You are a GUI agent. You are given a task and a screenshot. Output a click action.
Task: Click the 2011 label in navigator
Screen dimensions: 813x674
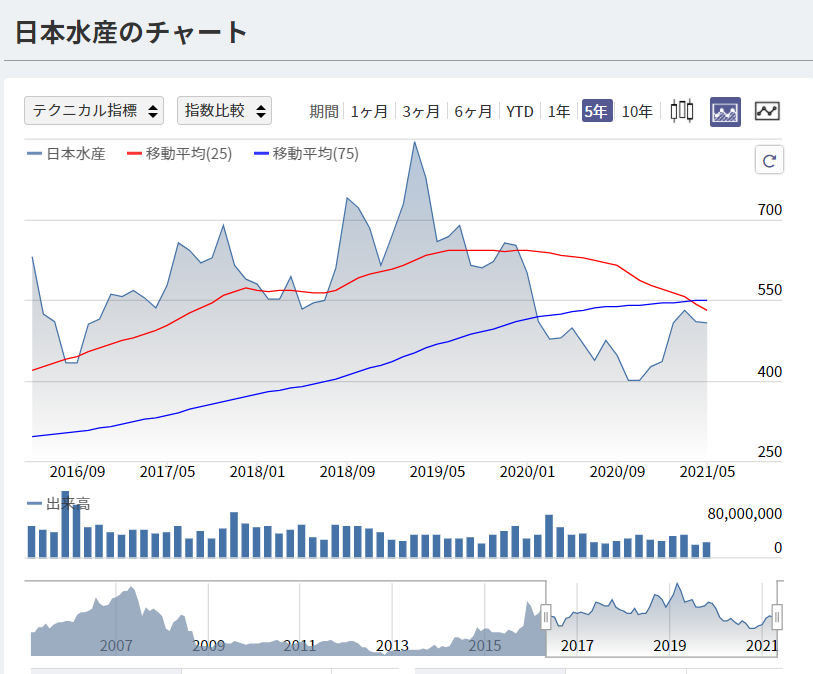pyautogui.click(x=300, y=645)
